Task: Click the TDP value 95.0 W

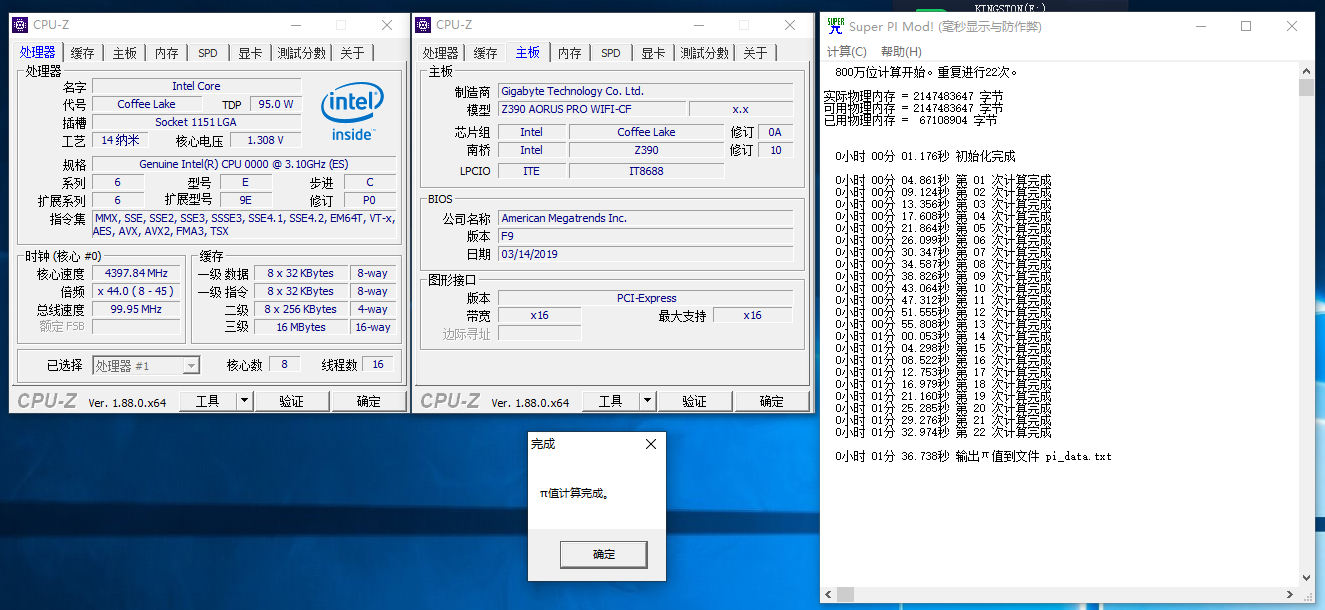Action: coord(275,104)
